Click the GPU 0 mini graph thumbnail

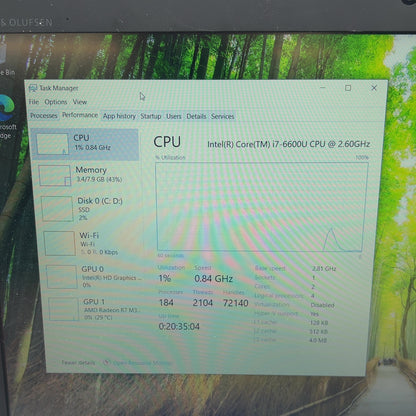(x=62, y=277)
